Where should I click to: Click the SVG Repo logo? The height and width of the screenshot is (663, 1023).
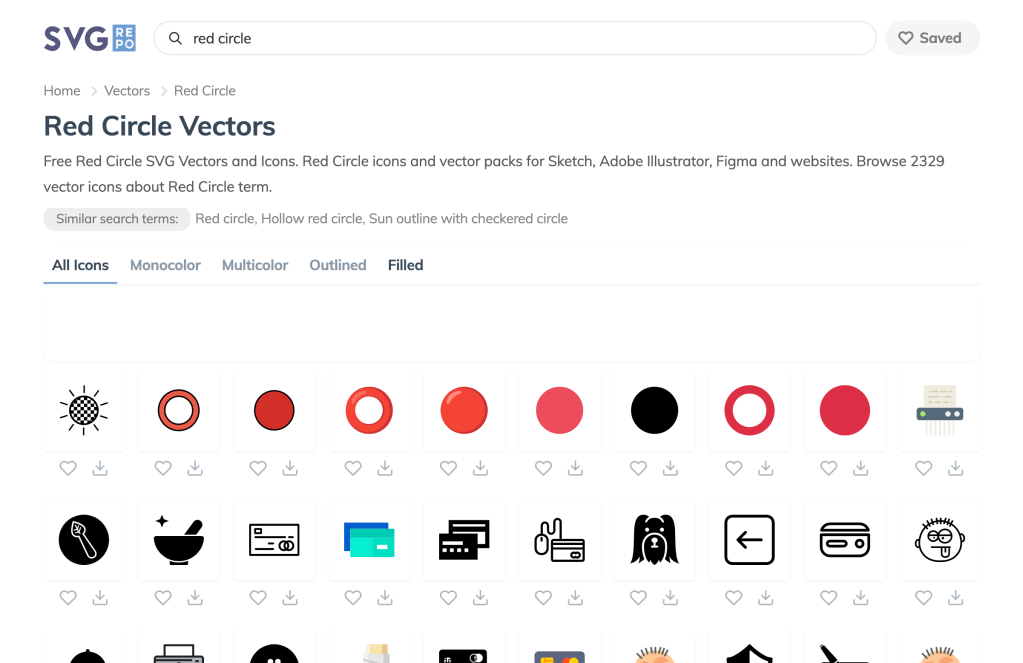(x=90, y=38)
